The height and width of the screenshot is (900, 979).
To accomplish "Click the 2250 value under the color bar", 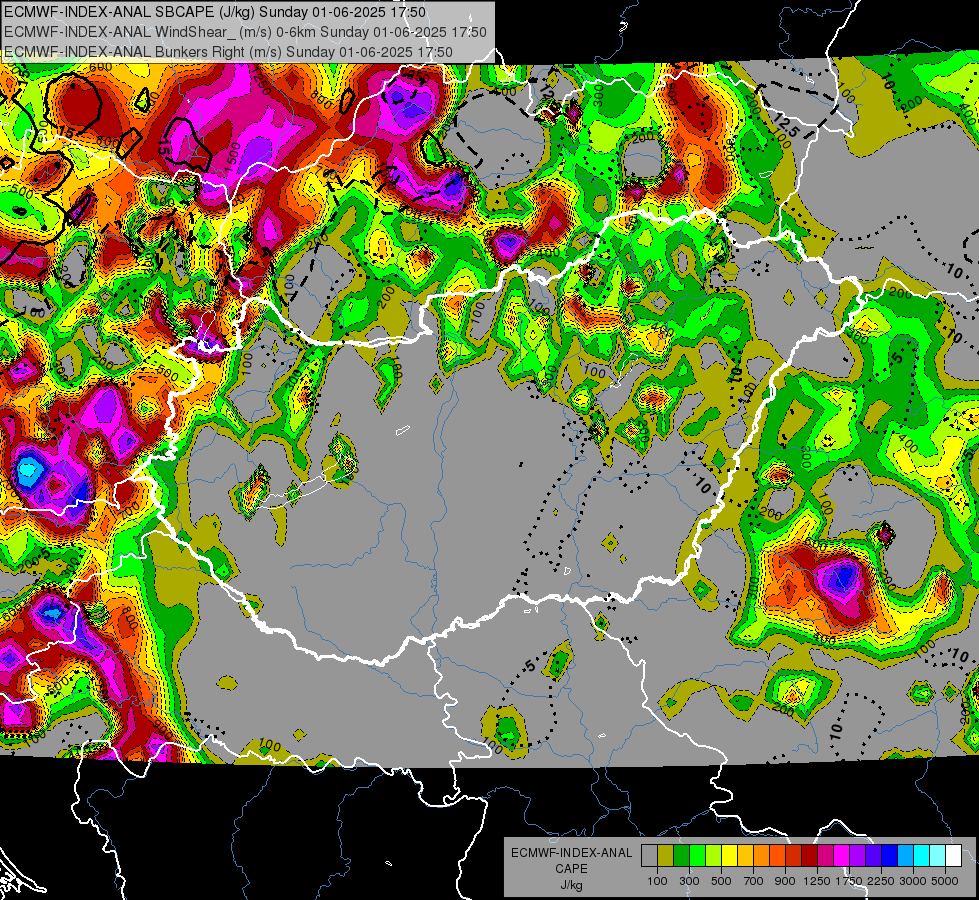I will pos(881,881).
